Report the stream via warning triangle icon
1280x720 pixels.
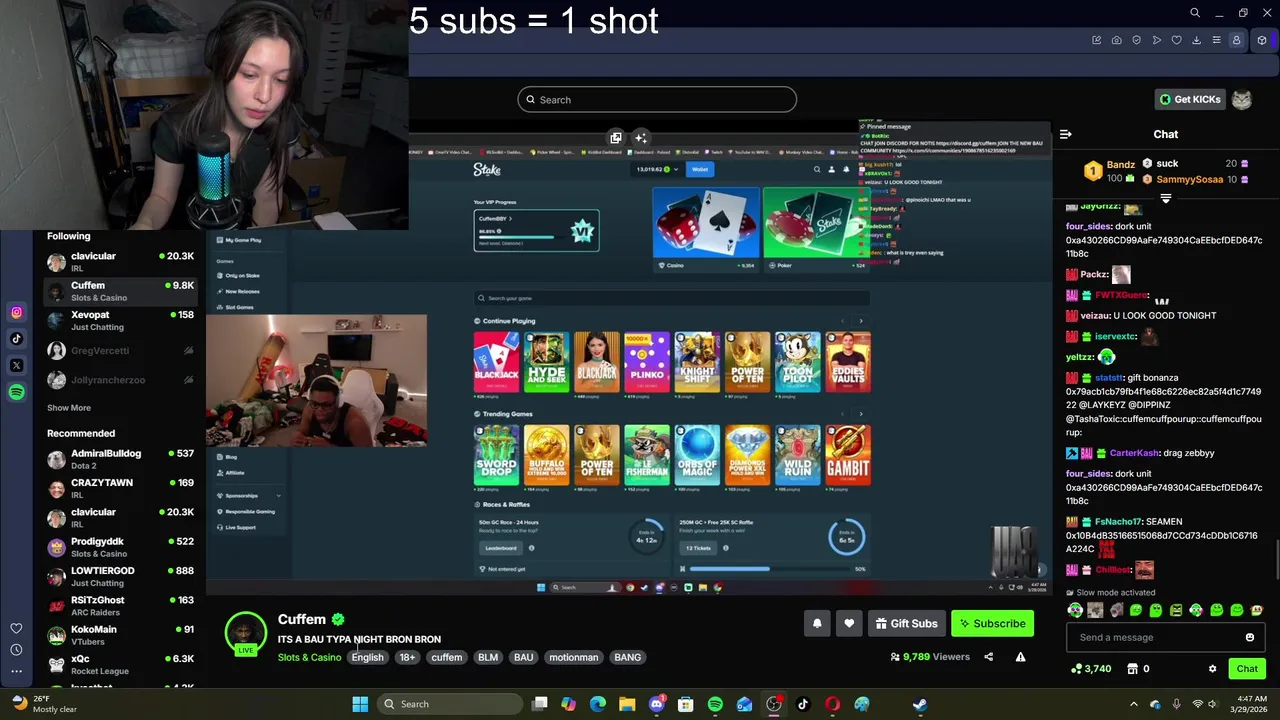1020,657
